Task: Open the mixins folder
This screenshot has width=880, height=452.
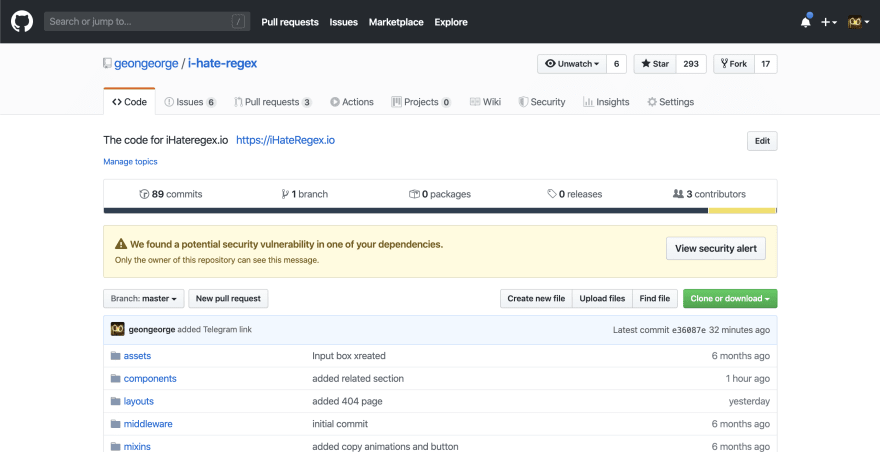Action: (x=137, y=446)
